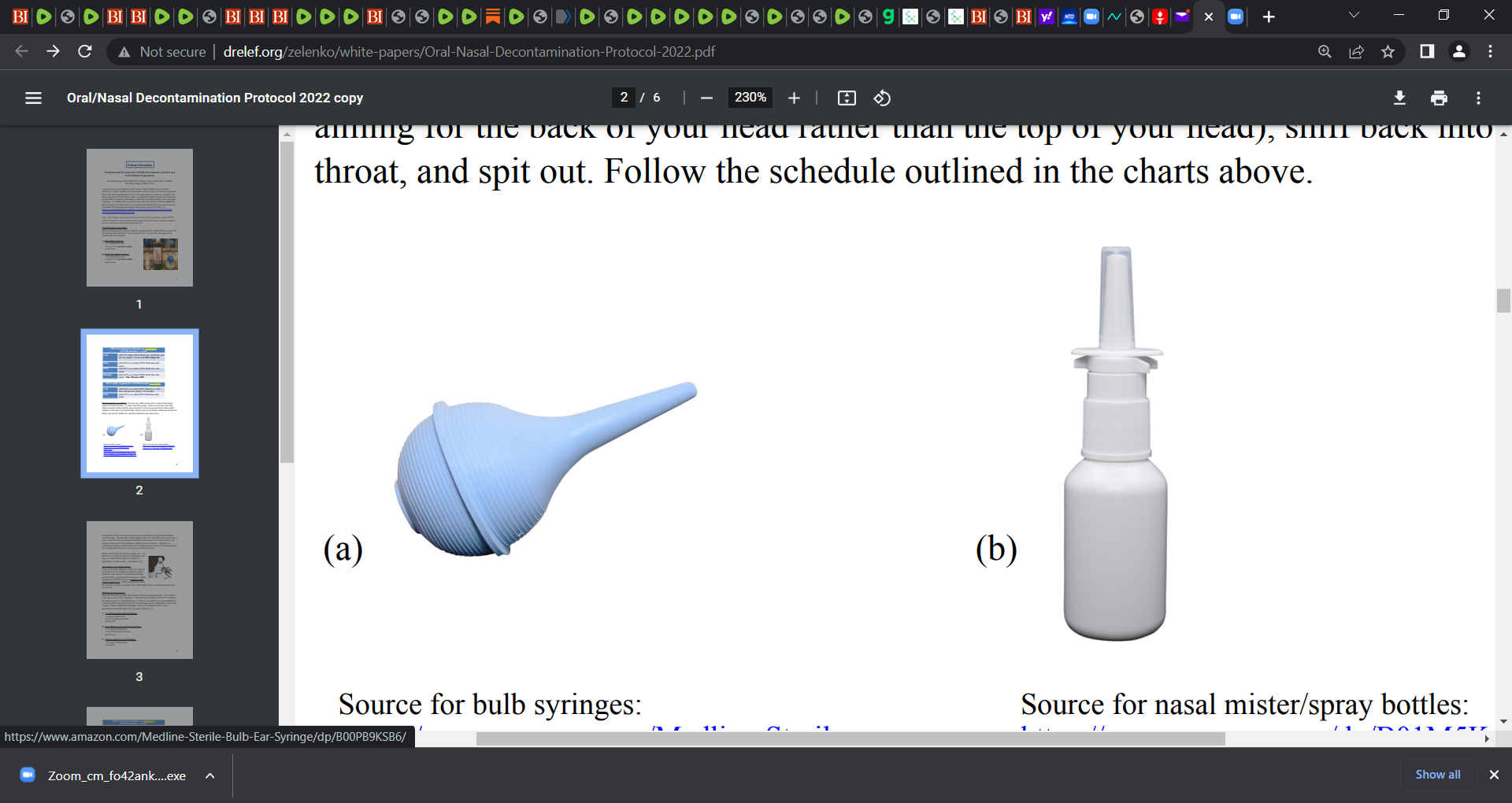Bookmark this page with the star icon
1512x803 pixels.
coord(1388,52)
